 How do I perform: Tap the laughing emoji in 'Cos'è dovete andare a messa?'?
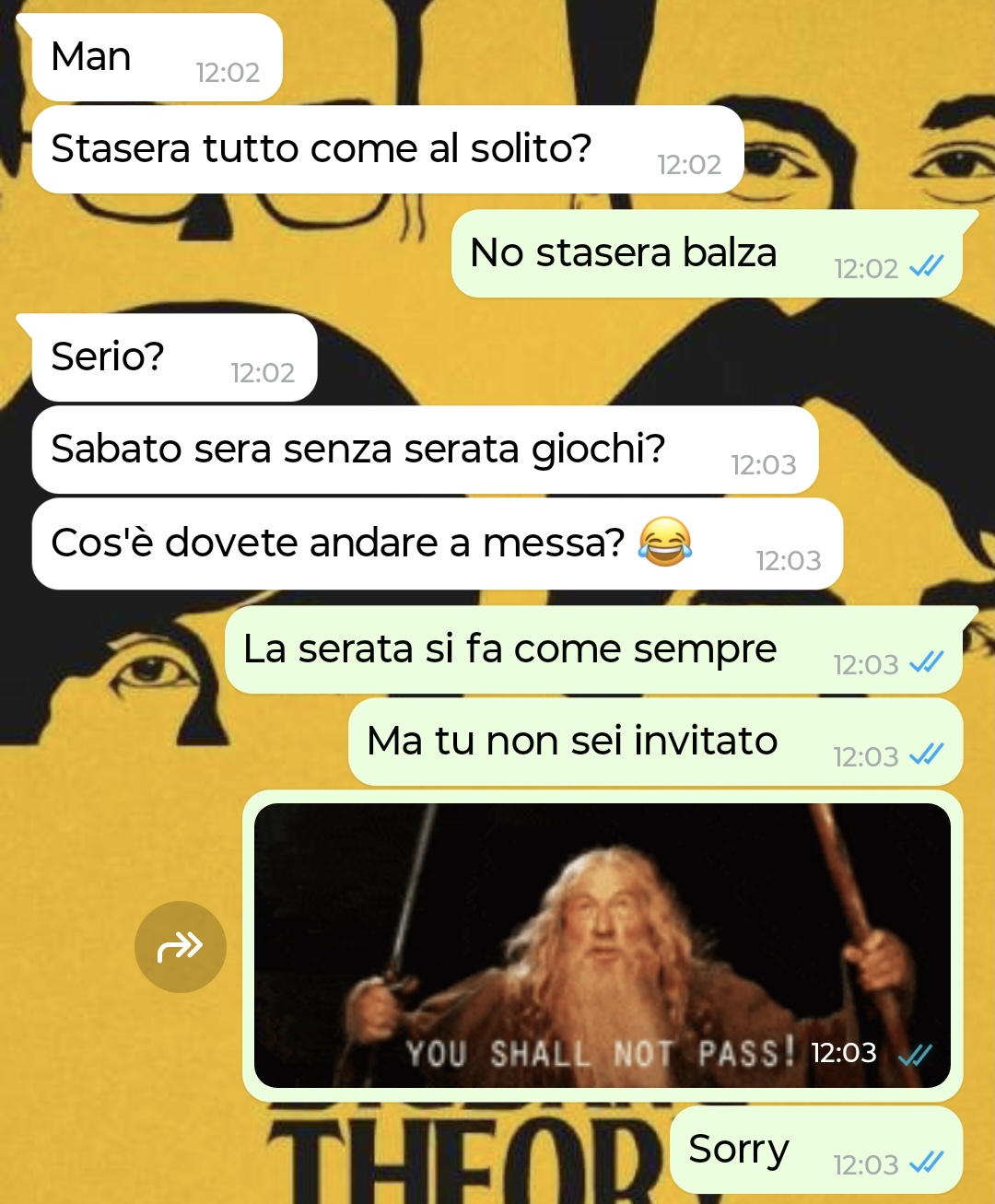click(665, 541)
